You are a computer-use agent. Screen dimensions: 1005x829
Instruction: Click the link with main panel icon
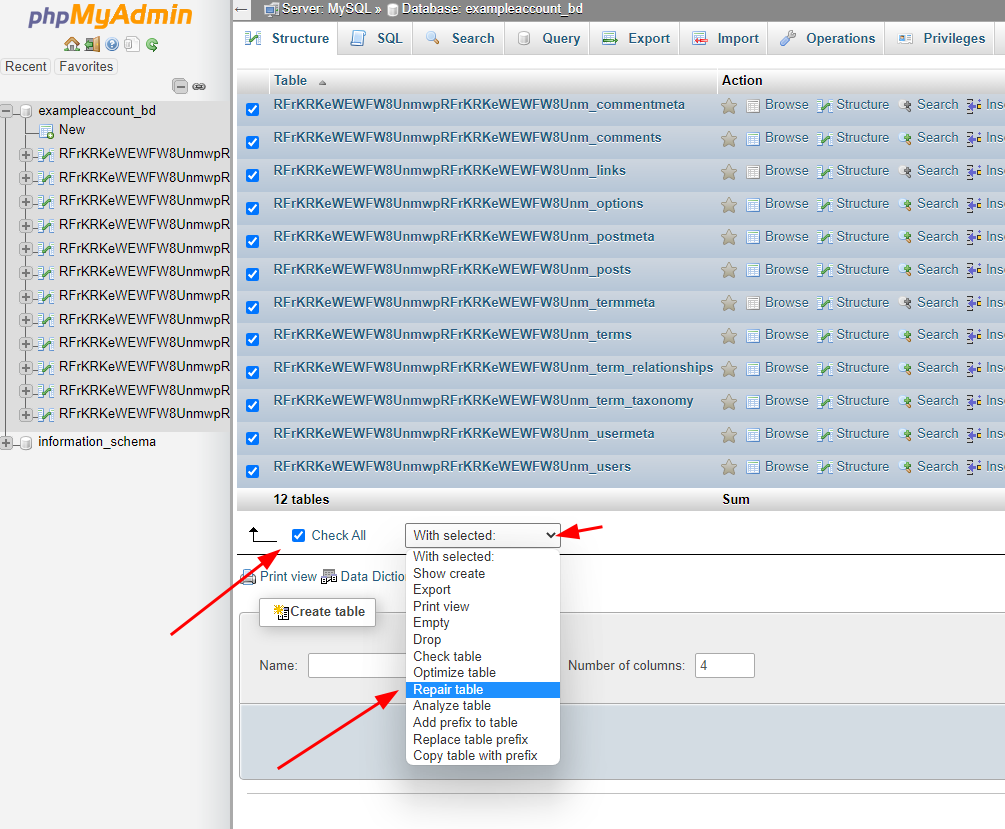tap(199, 87)
